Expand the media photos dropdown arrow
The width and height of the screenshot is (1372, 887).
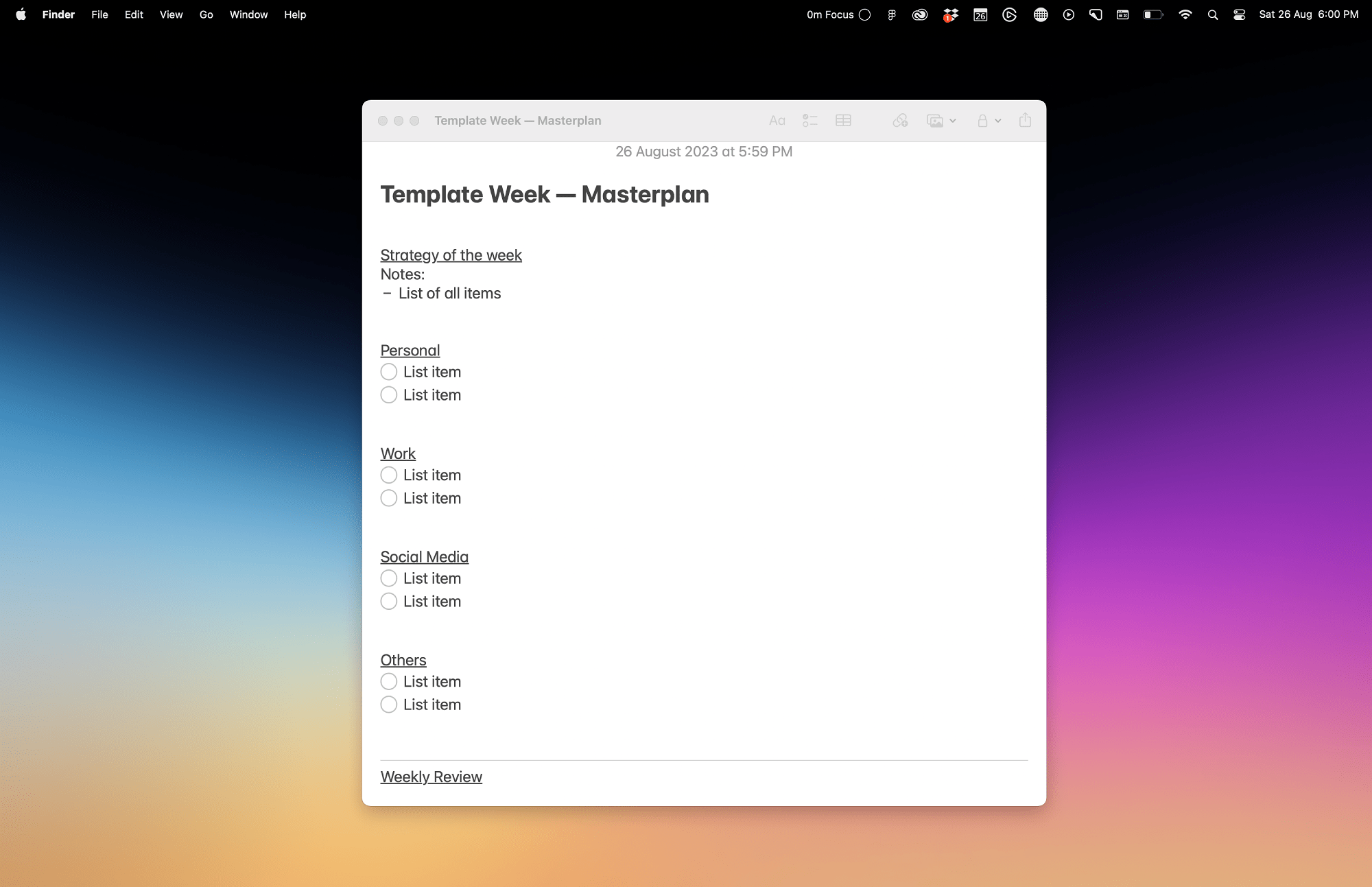tap(953, 121)
